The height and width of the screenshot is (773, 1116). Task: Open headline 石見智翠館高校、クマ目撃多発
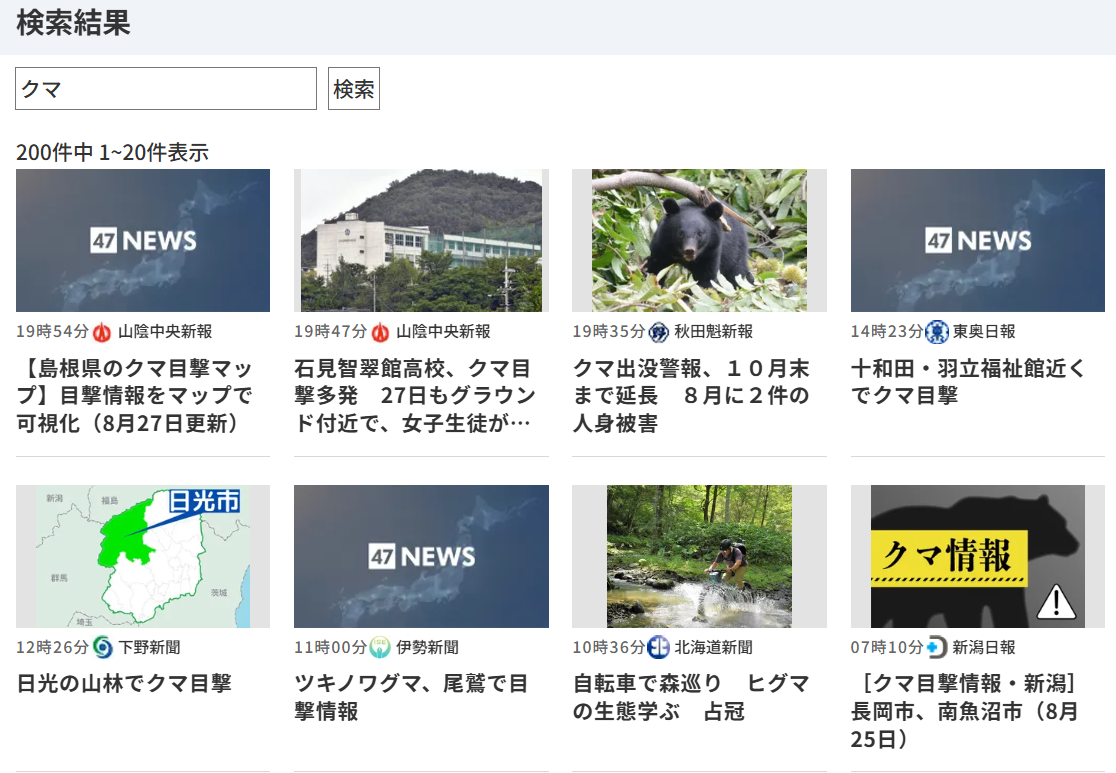415,396
